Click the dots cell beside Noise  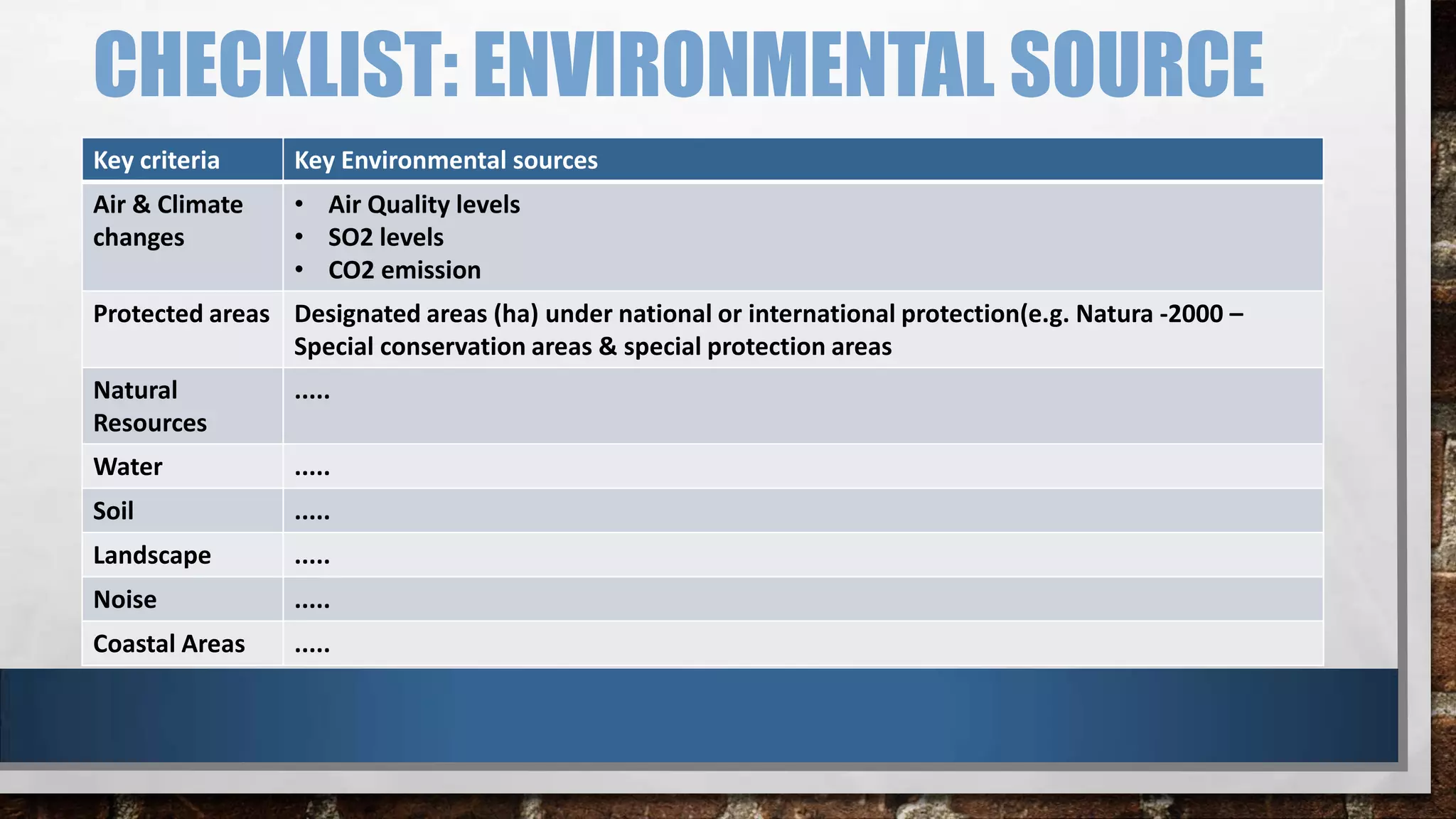[803, 599]
